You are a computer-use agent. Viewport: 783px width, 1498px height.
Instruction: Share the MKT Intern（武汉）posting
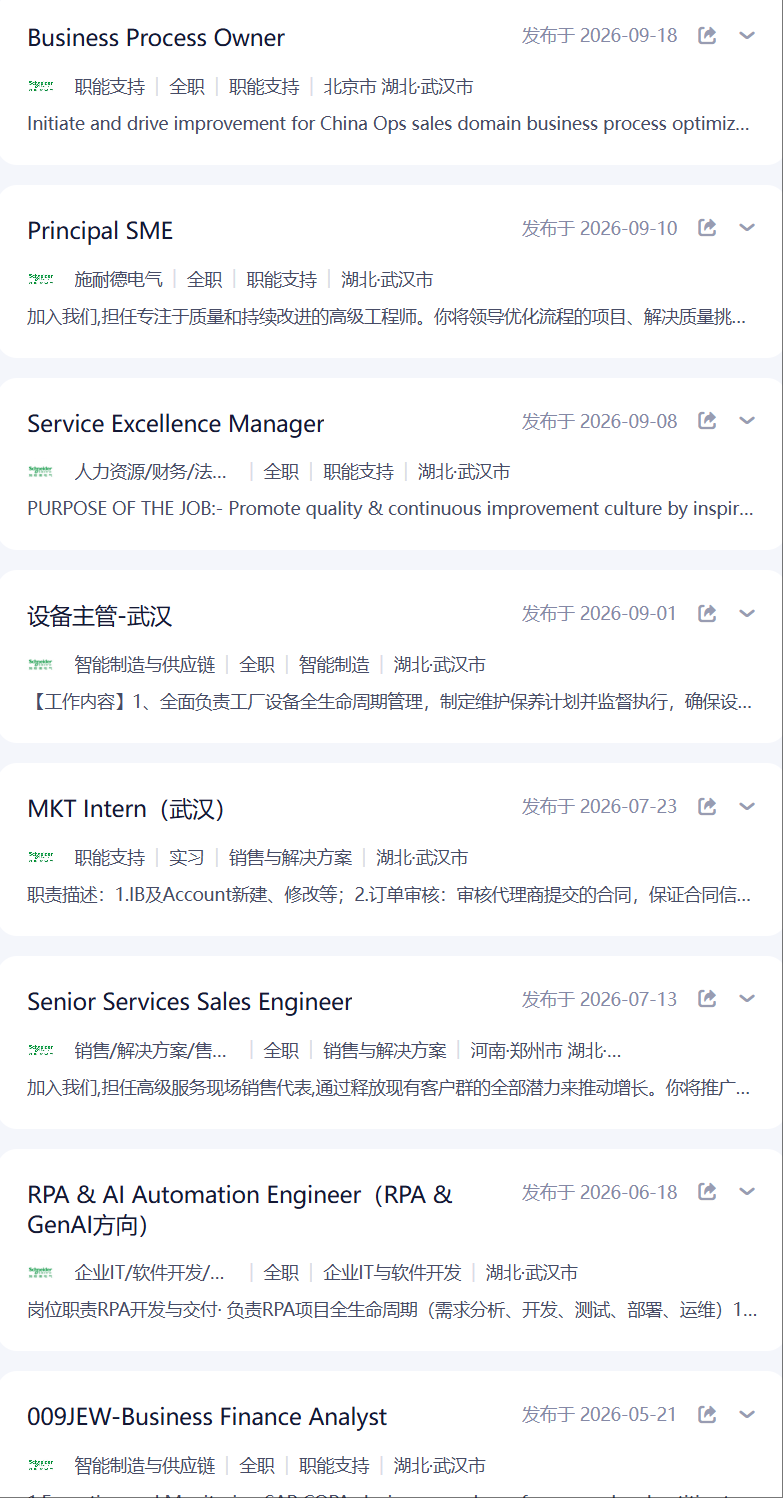point(707,806)
